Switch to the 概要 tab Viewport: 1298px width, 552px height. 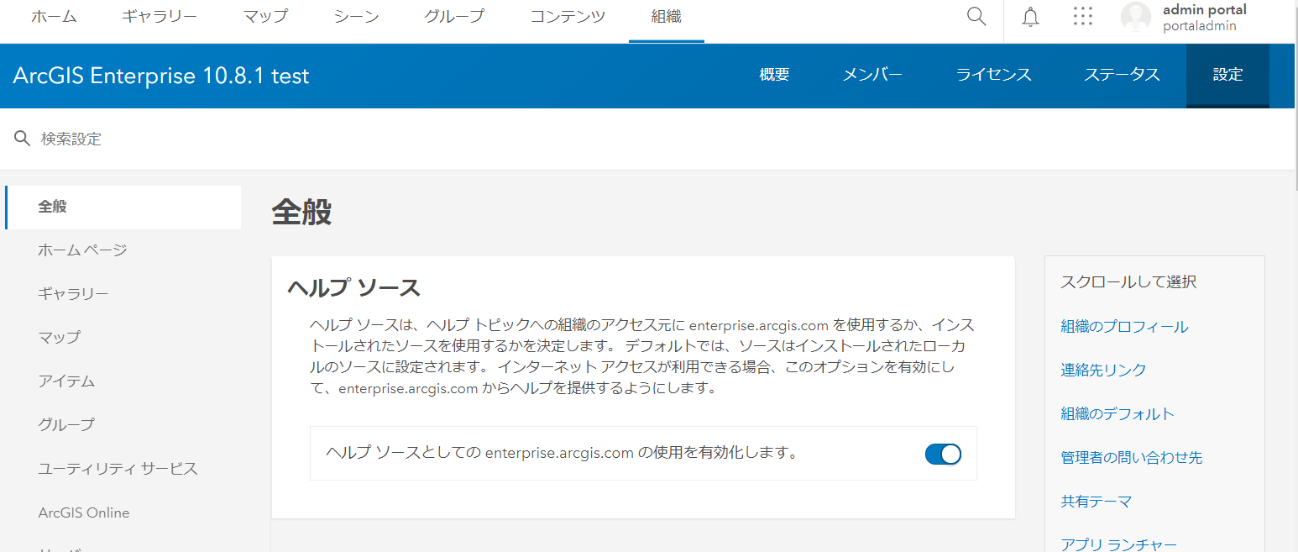click(x=775, y=75)
